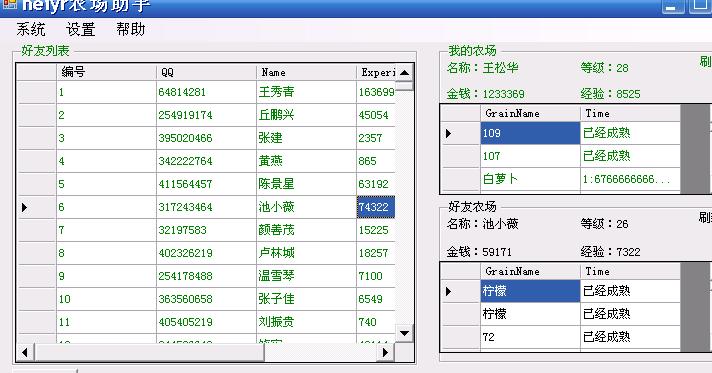Click QQ cell 254919174
Screen dimensions: 712x373
coord(206,115)
